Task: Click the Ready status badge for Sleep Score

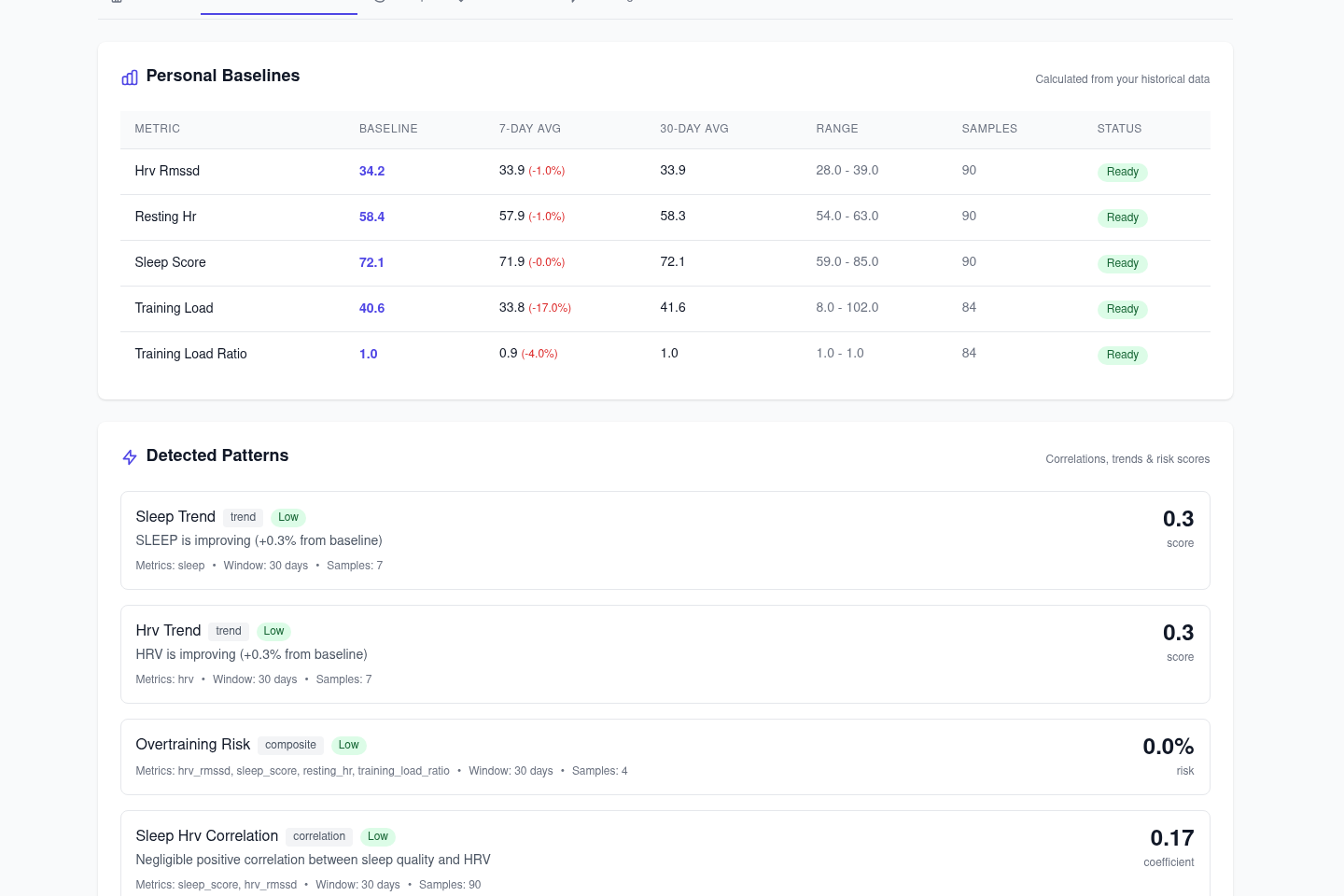Action: click(1122, 263)
